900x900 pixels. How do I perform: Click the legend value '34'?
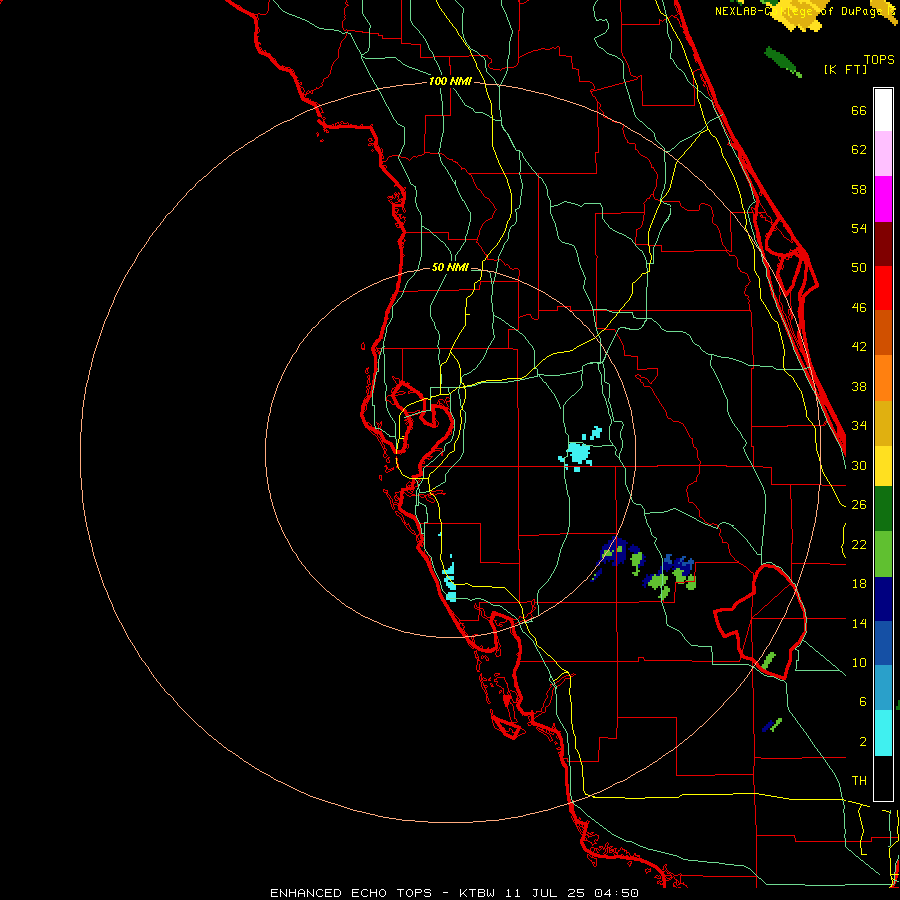pos(859,426)
